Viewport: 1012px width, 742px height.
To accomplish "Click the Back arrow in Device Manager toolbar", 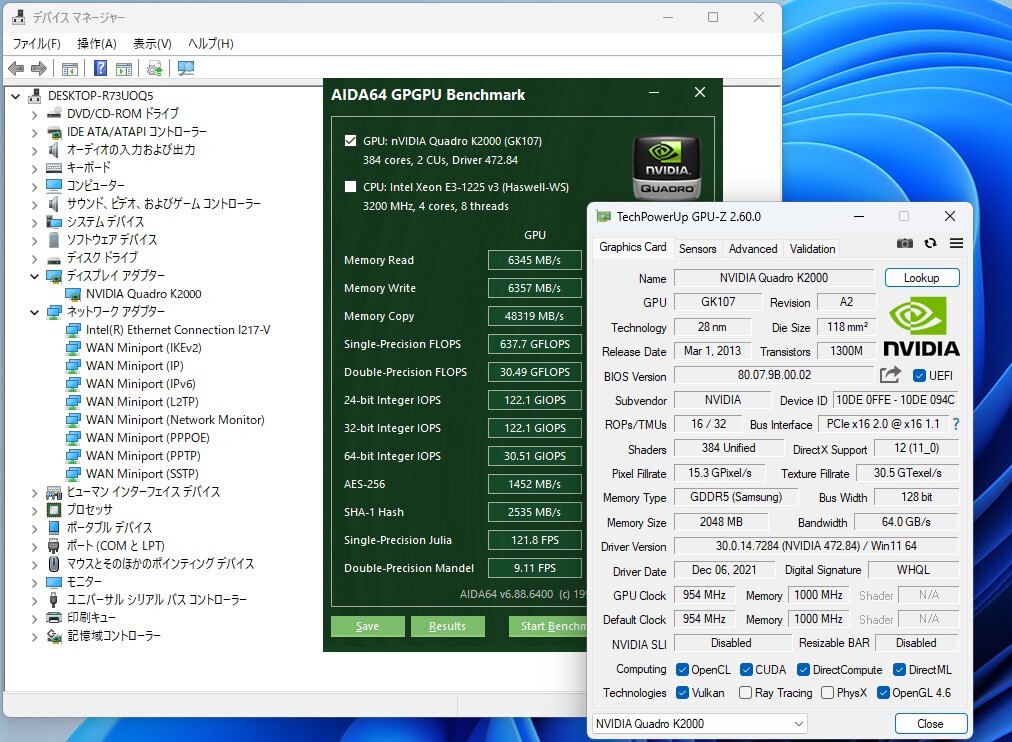I will 16,68.
